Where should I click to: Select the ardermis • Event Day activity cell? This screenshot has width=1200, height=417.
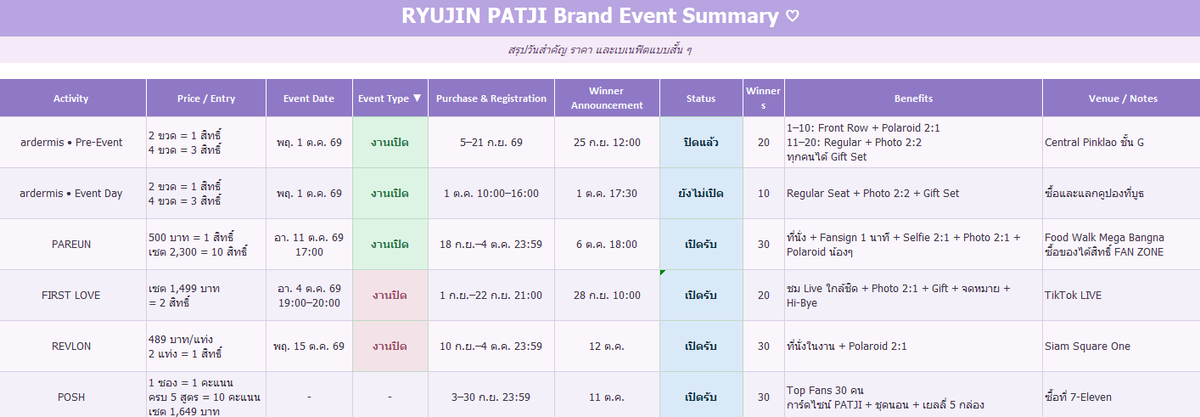pyautogui.click(x=72, y=193)
